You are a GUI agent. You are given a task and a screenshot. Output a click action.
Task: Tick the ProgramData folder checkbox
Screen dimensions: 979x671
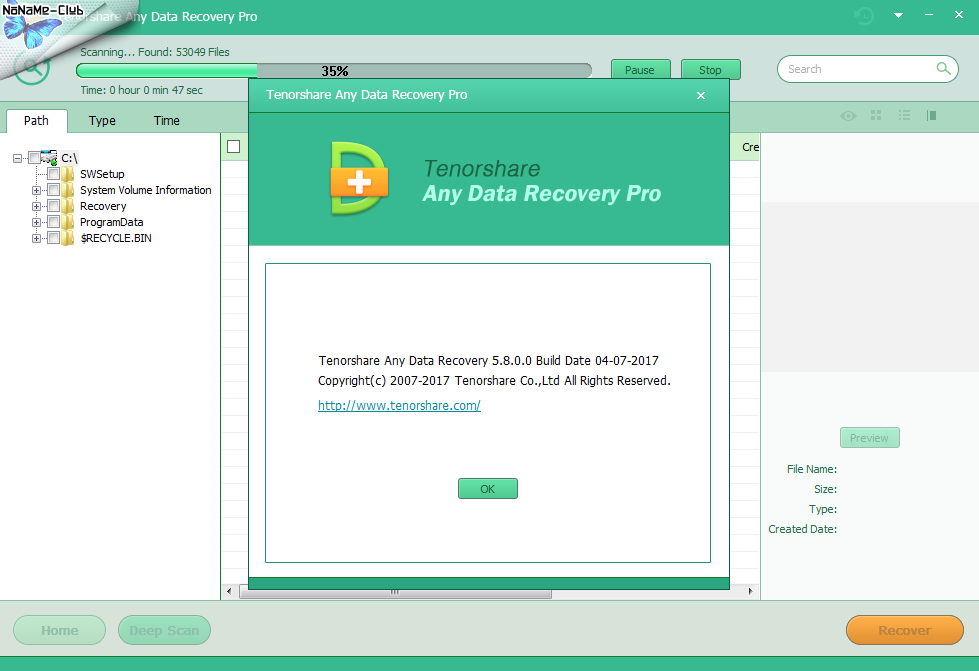click(54, 222)
